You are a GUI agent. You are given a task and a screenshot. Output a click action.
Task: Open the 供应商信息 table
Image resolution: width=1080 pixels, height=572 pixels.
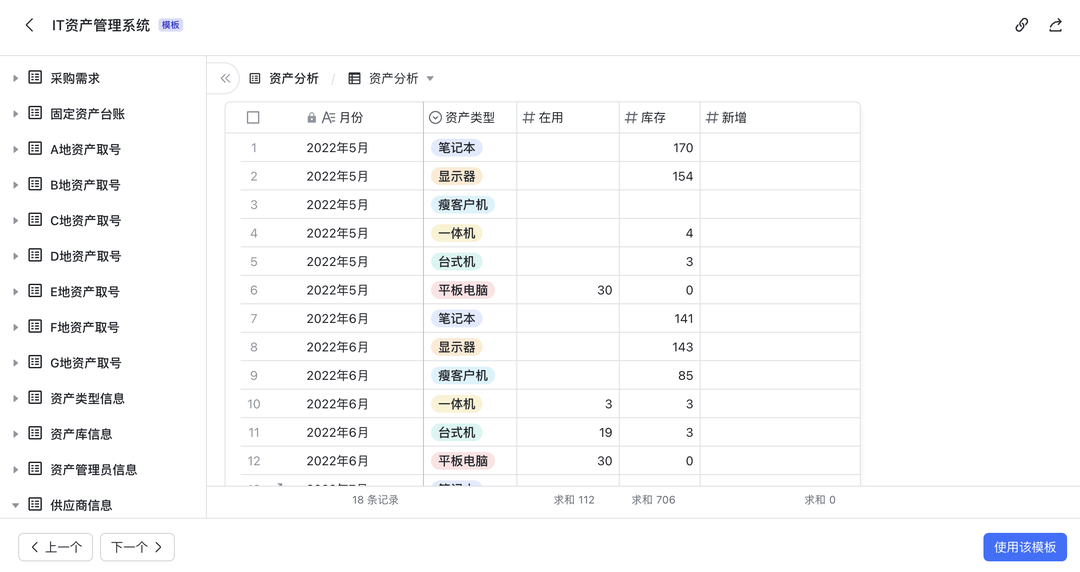tap(81, 505)
